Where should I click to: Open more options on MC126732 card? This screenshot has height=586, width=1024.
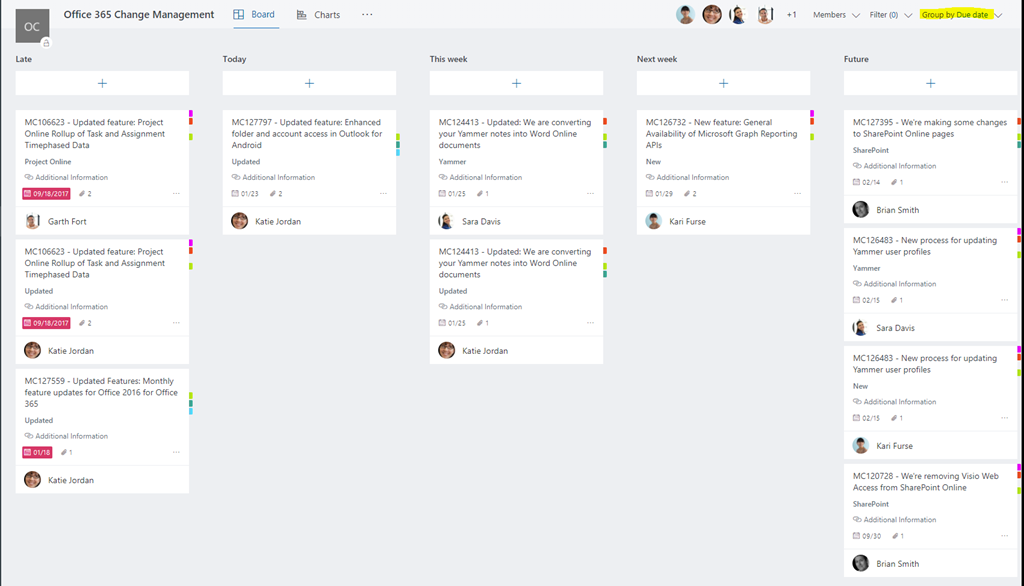797,194
